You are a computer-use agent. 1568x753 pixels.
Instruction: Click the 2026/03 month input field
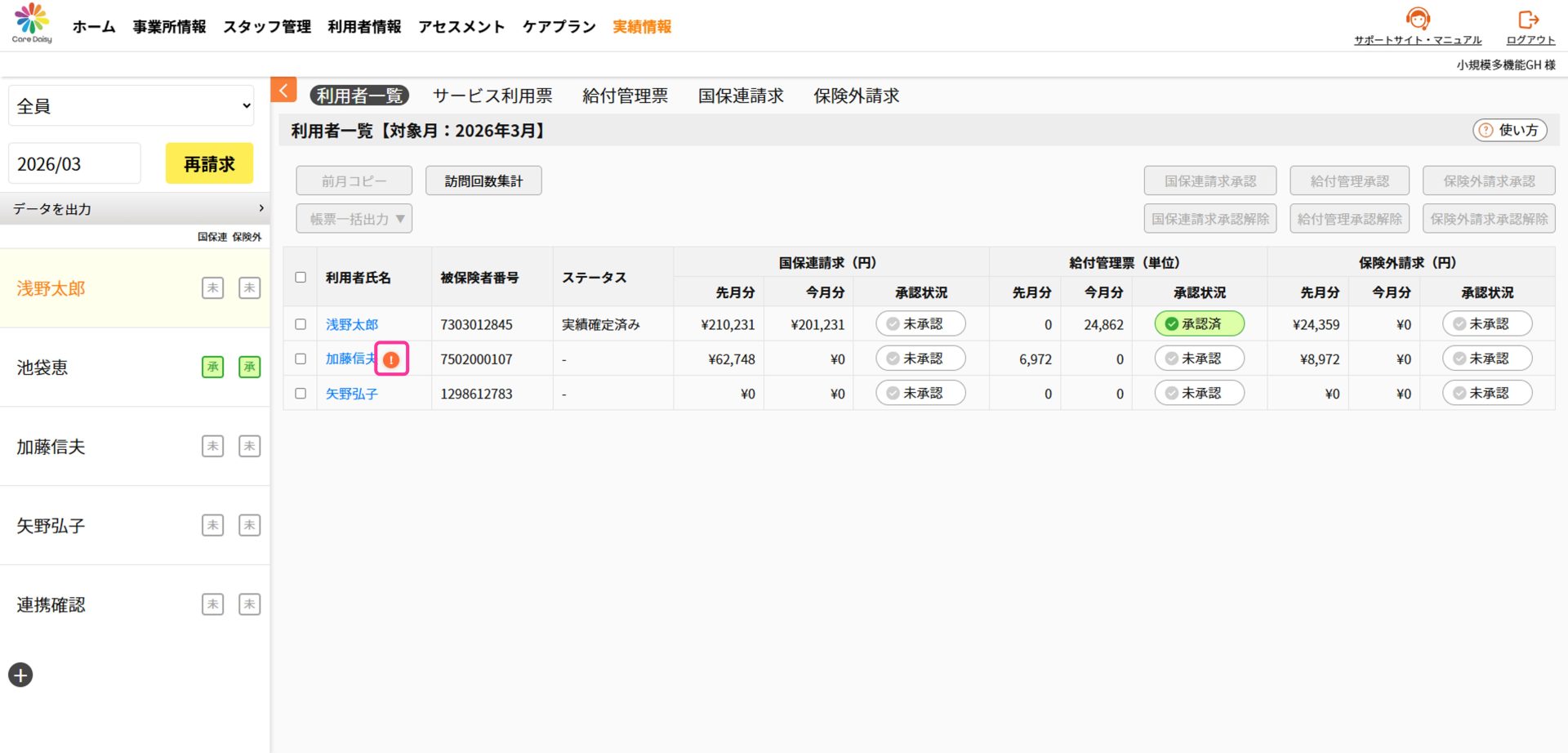point(74,164)
